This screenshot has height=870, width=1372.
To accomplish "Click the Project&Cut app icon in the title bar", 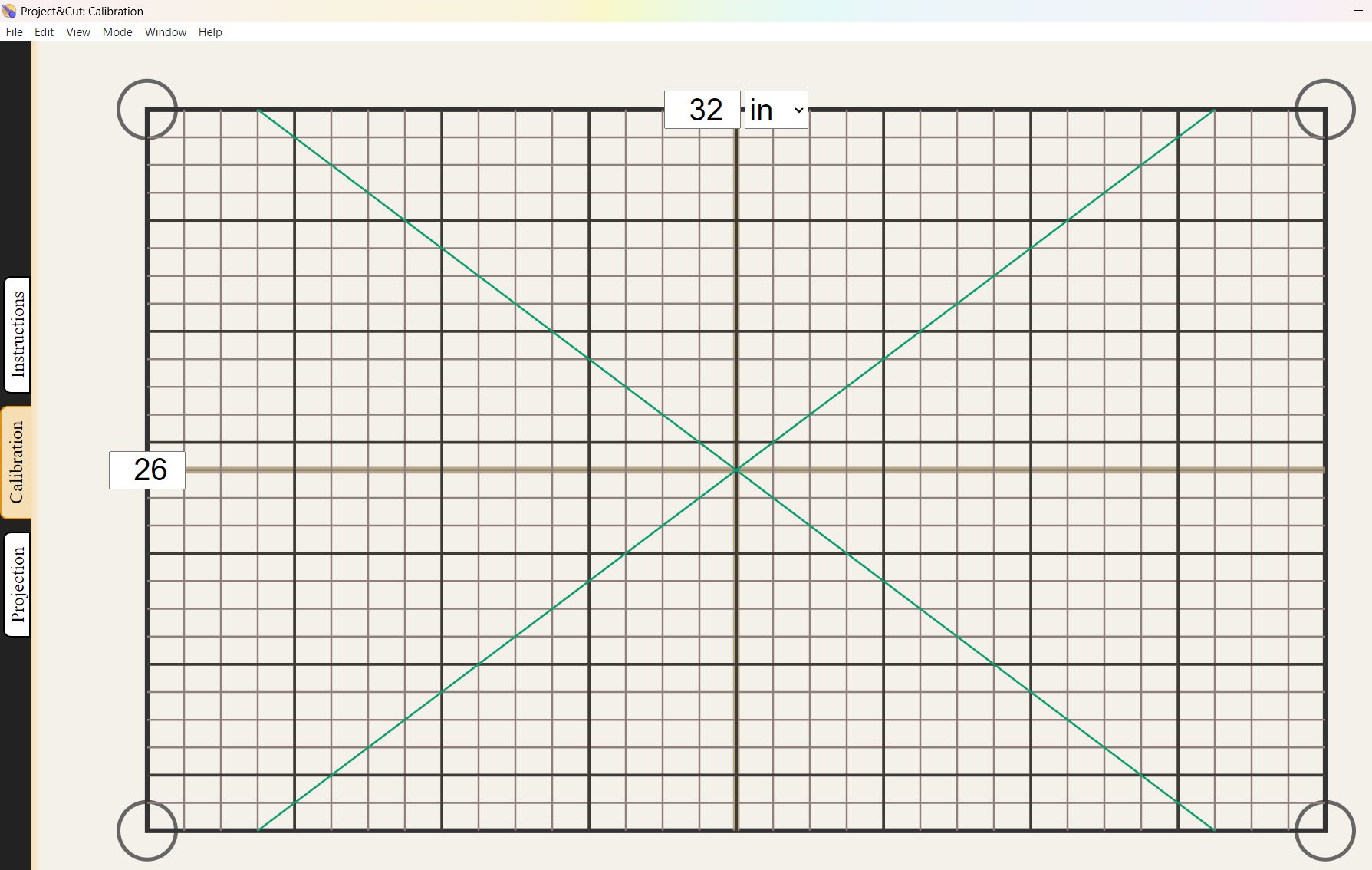I will coord(10,11).
